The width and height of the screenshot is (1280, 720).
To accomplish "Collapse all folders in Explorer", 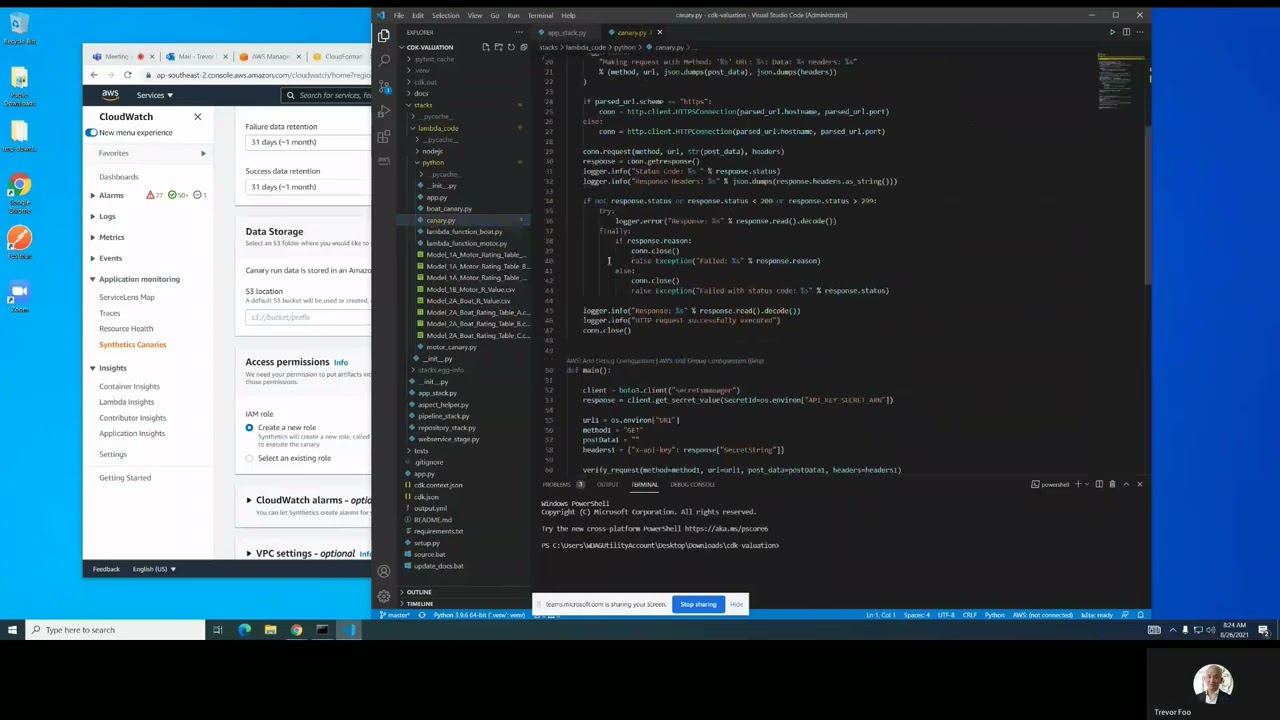I will coord(522,47).
